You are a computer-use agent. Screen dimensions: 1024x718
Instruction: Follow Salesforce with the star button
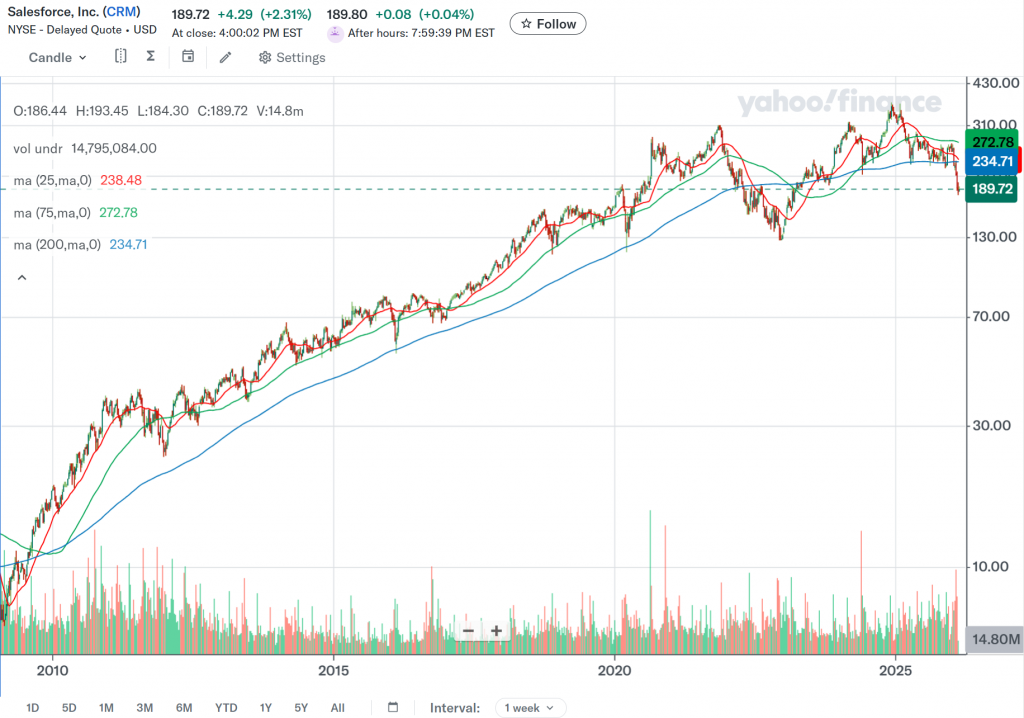coord(548,24)
